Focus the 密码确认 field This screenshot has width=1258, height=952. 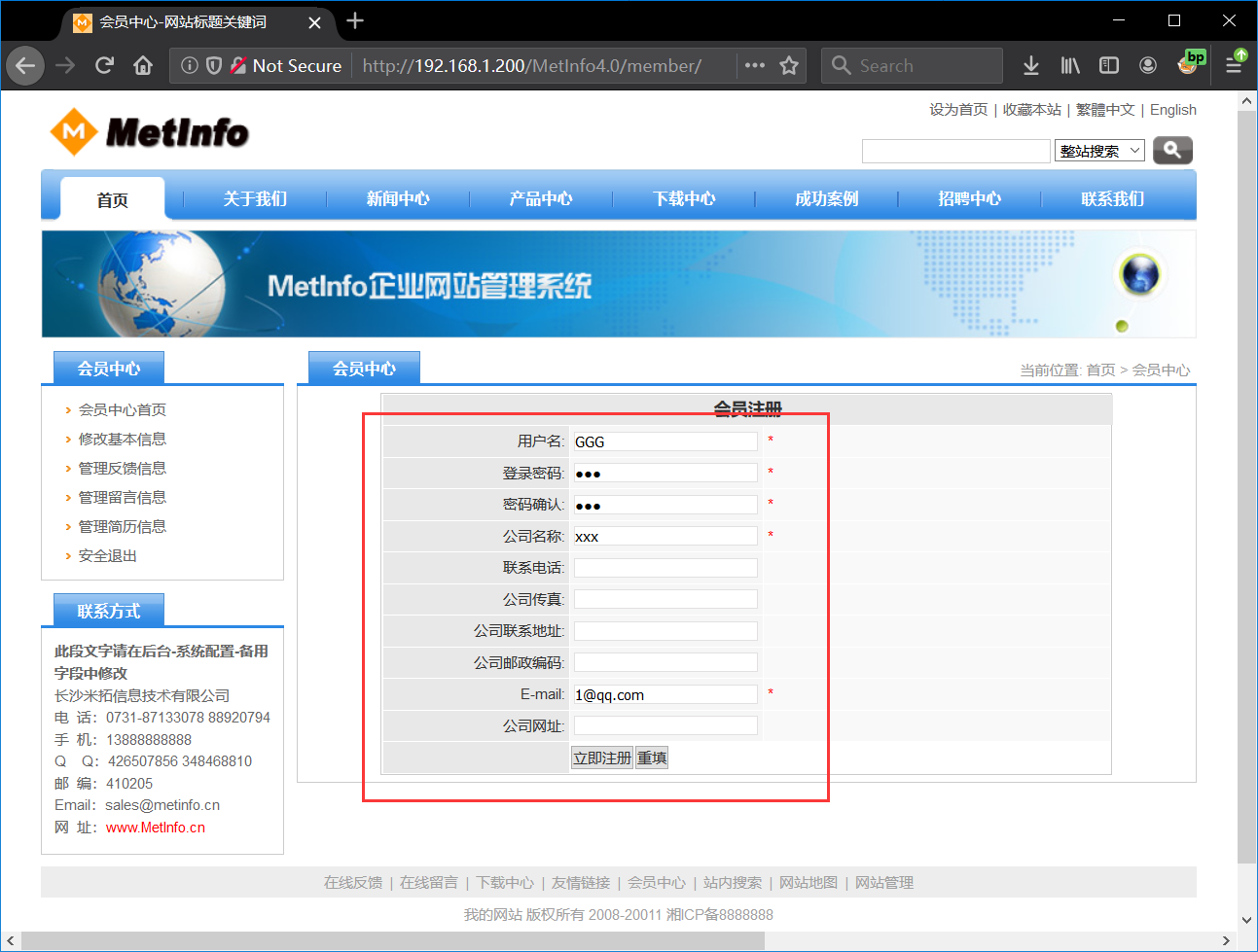pyautogui.click(x=665, y=505)
